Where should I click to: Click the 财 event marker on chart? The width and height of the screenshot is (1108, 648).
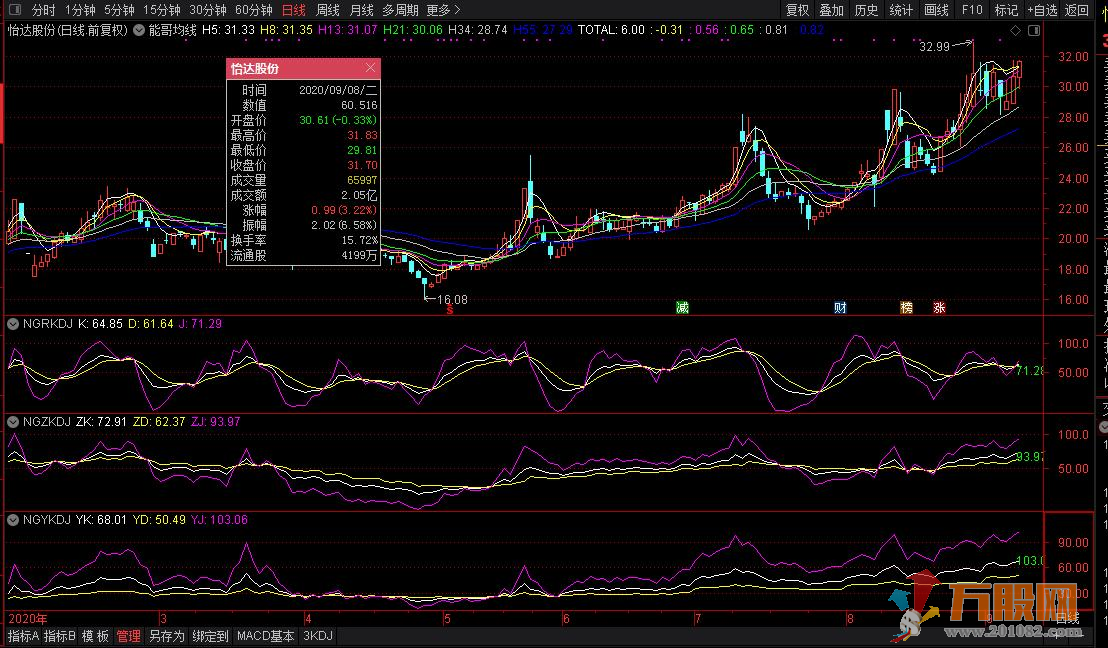840,307
